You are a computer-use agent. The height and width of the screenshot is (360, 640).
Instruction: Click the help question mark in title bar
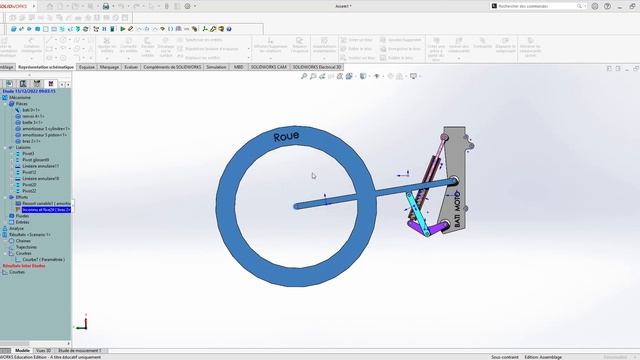pos(607,6)
